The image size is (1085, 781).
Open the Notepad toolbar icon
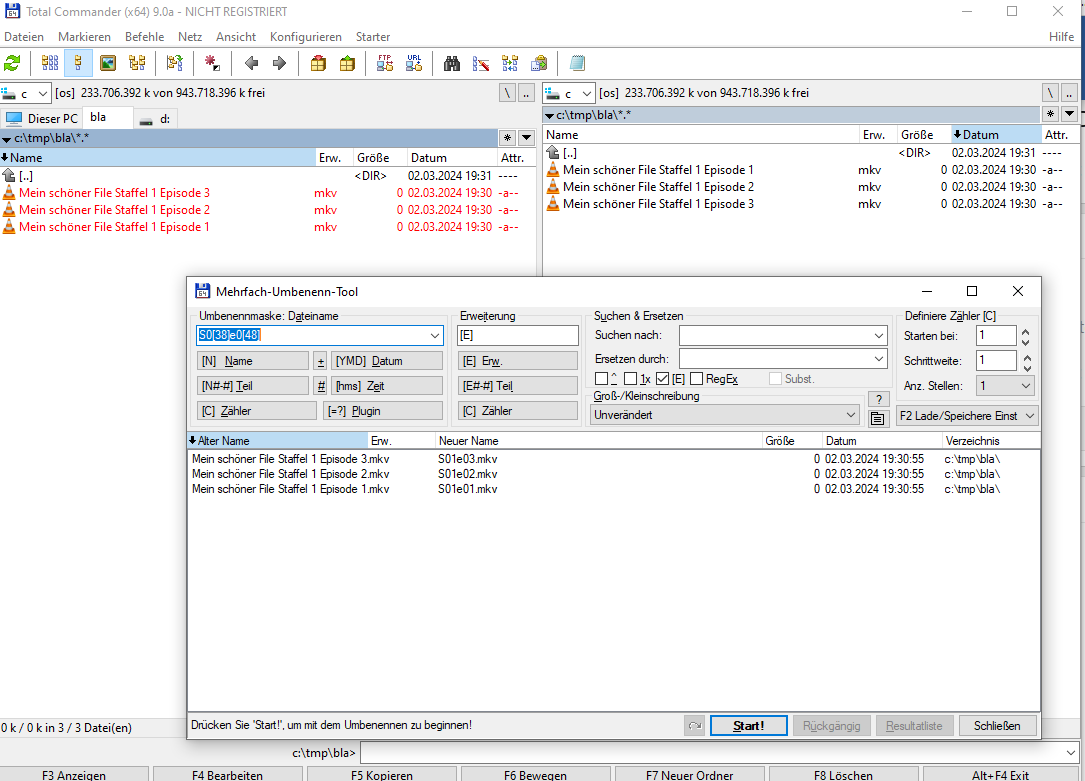point(577,64)
